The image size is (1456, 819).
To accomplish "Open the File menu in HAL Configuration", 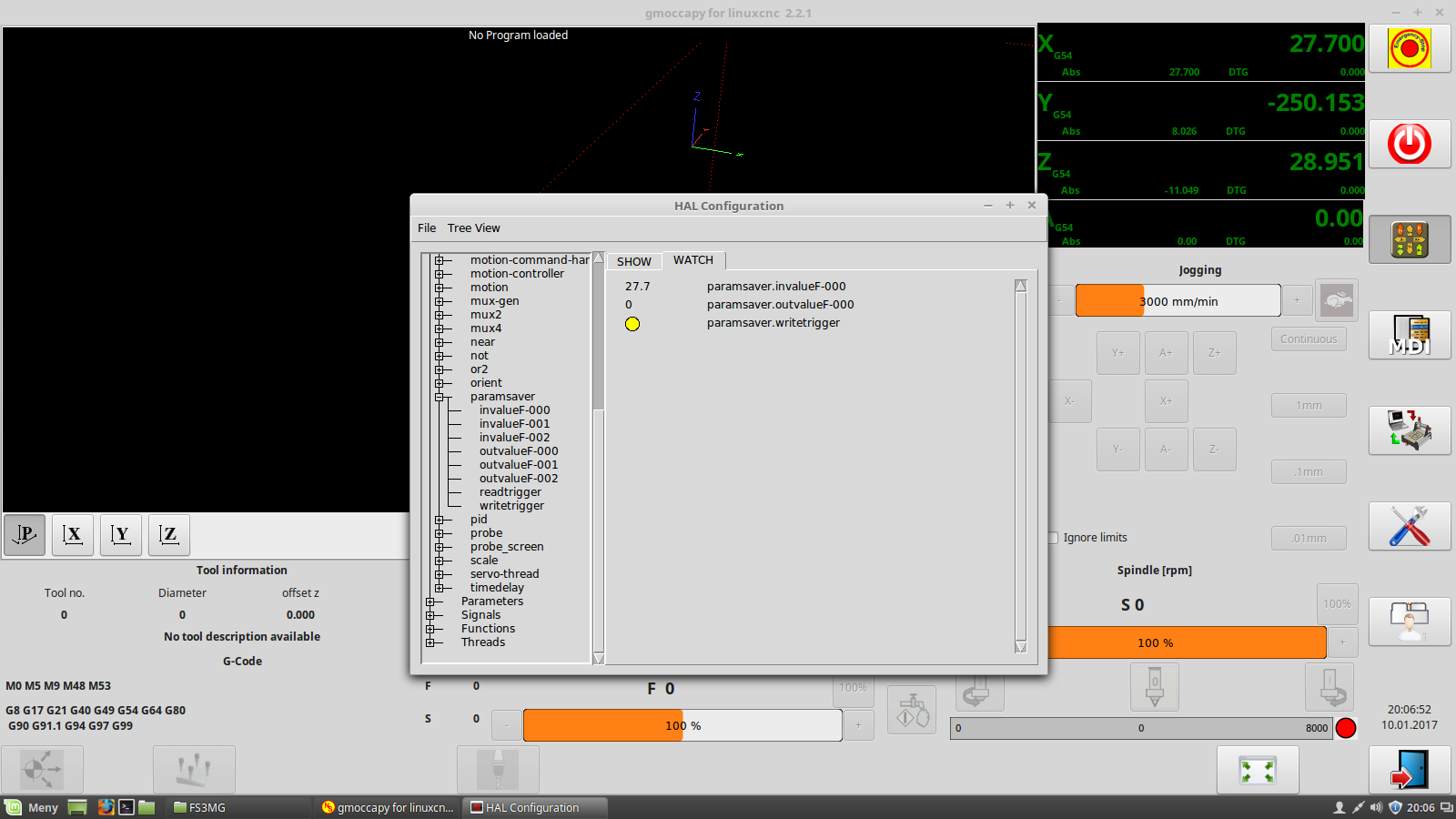I will (427, 228).
